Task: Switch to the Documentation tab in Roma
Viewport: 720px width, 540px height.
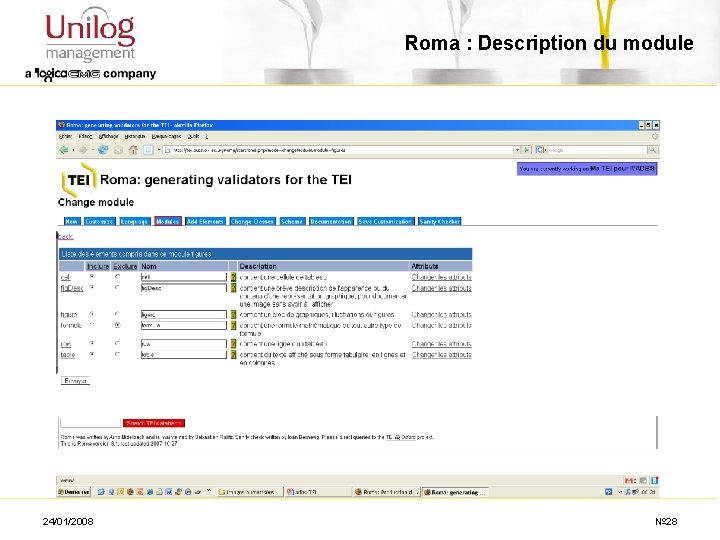Action: (331, 221)
